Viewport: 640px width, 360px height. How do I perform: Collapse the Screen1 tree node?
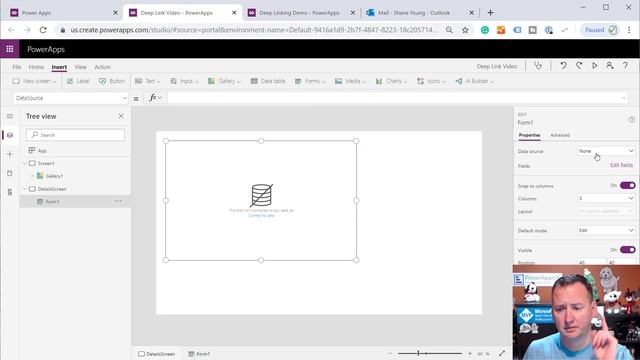pos(25,163)
